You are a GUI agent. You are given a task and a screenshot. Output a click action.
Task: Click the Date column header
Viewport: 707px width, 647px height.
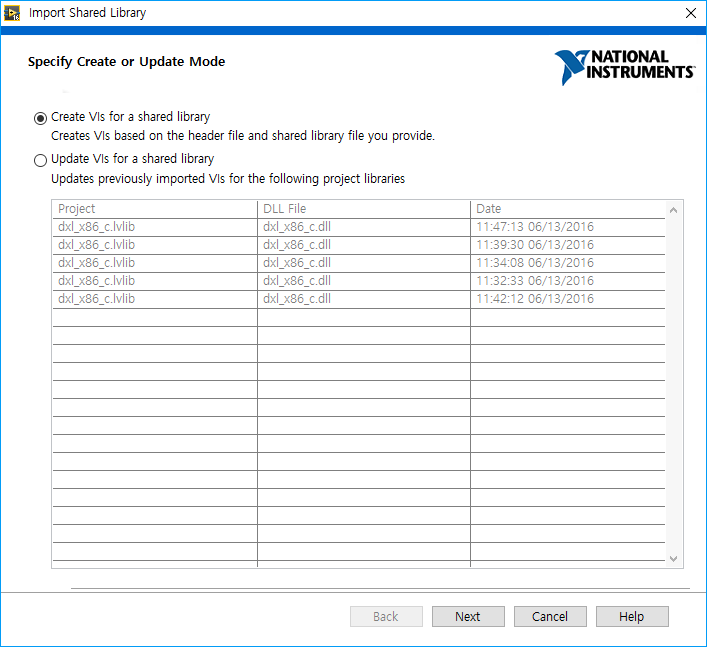click(x=567, y=209)
